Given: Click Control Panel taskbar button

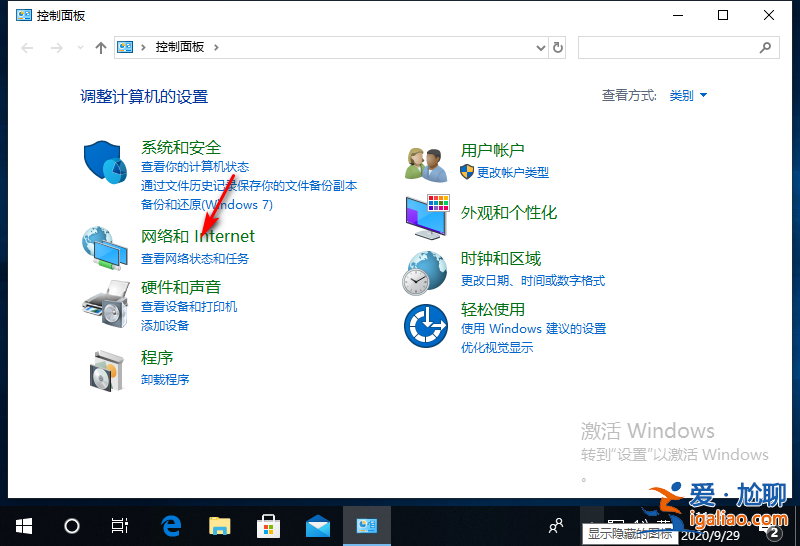Looking at the screenshot, I should pyautogui.click(x=367, y=526).
